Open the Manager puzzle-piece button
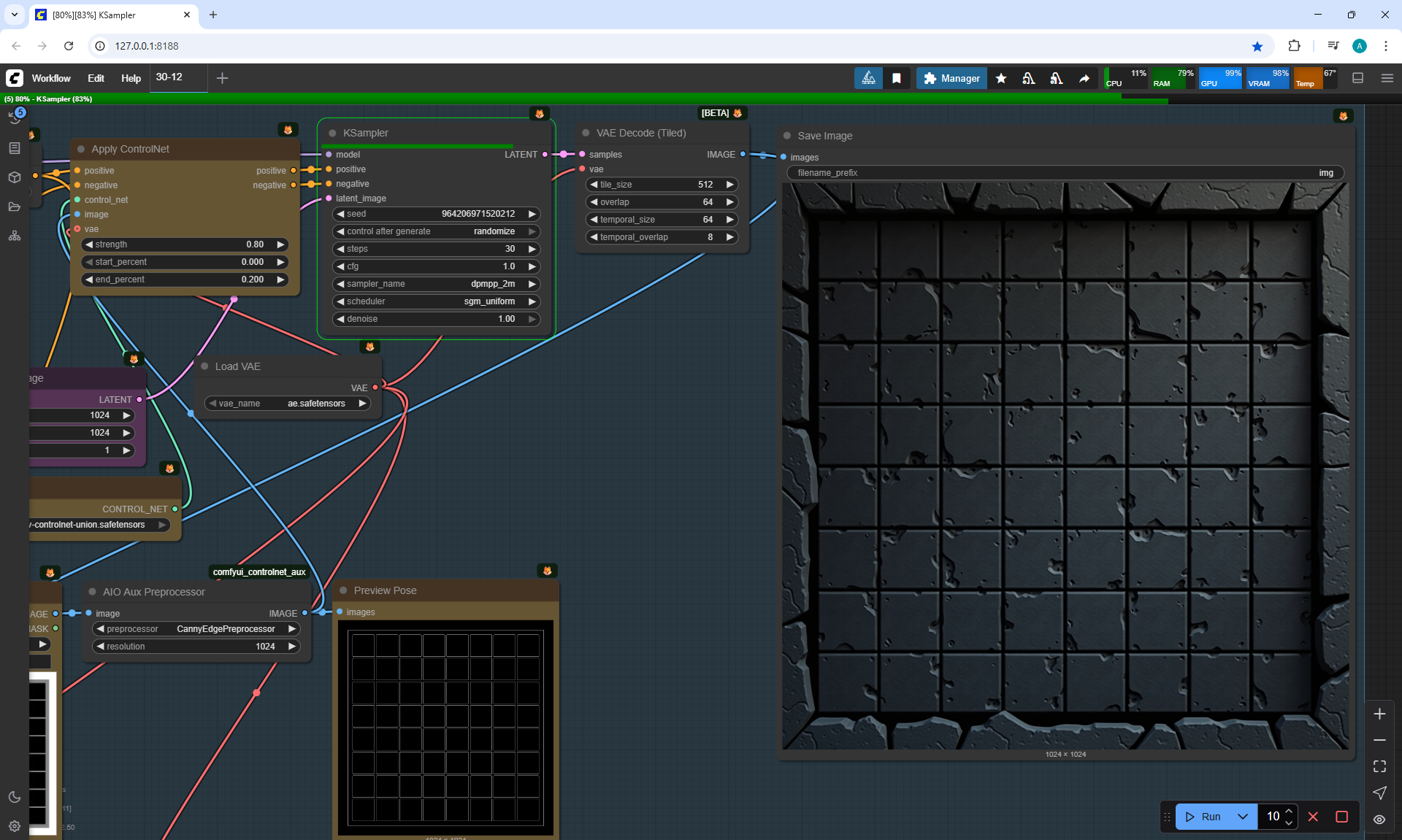The image size is (1402, 840). pyautogui.click(x=951, y=78)
